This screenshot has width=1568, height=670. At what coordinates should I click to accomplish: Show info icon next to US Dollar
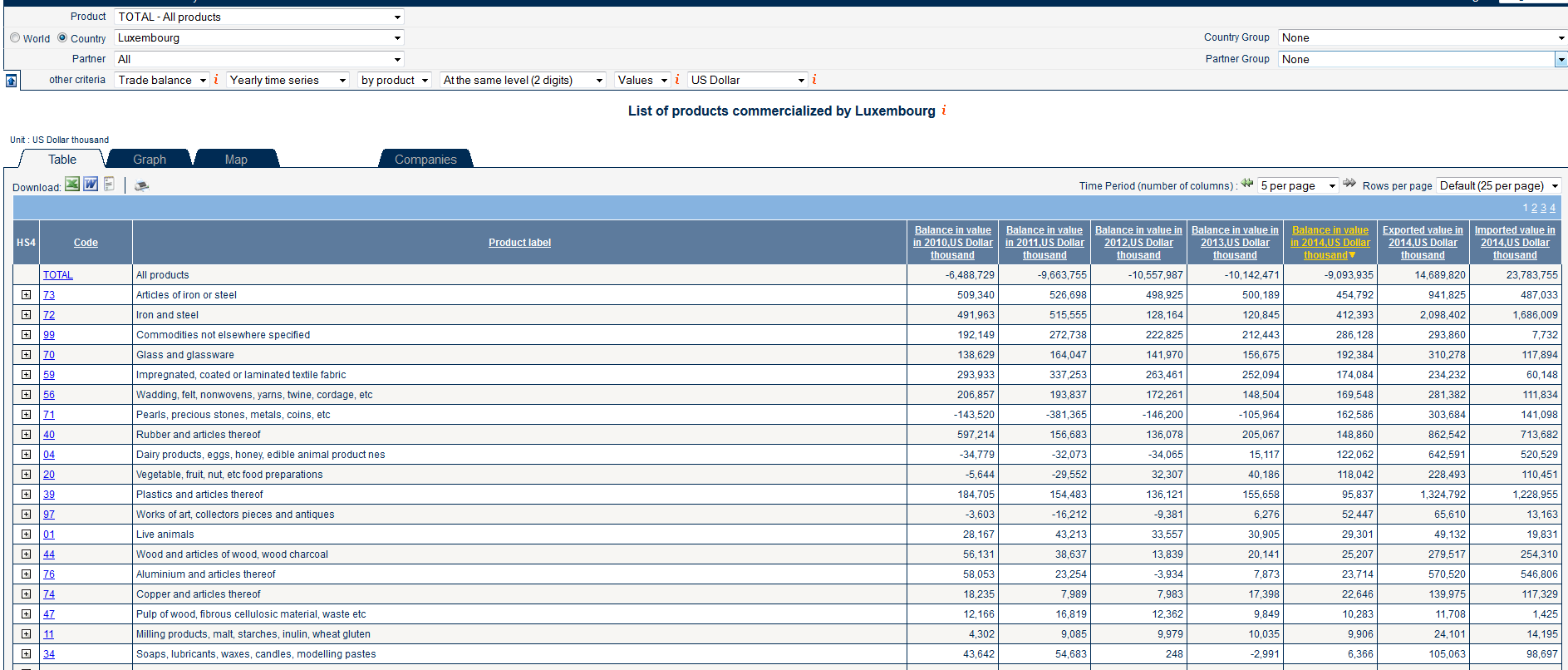click(814, 80)
